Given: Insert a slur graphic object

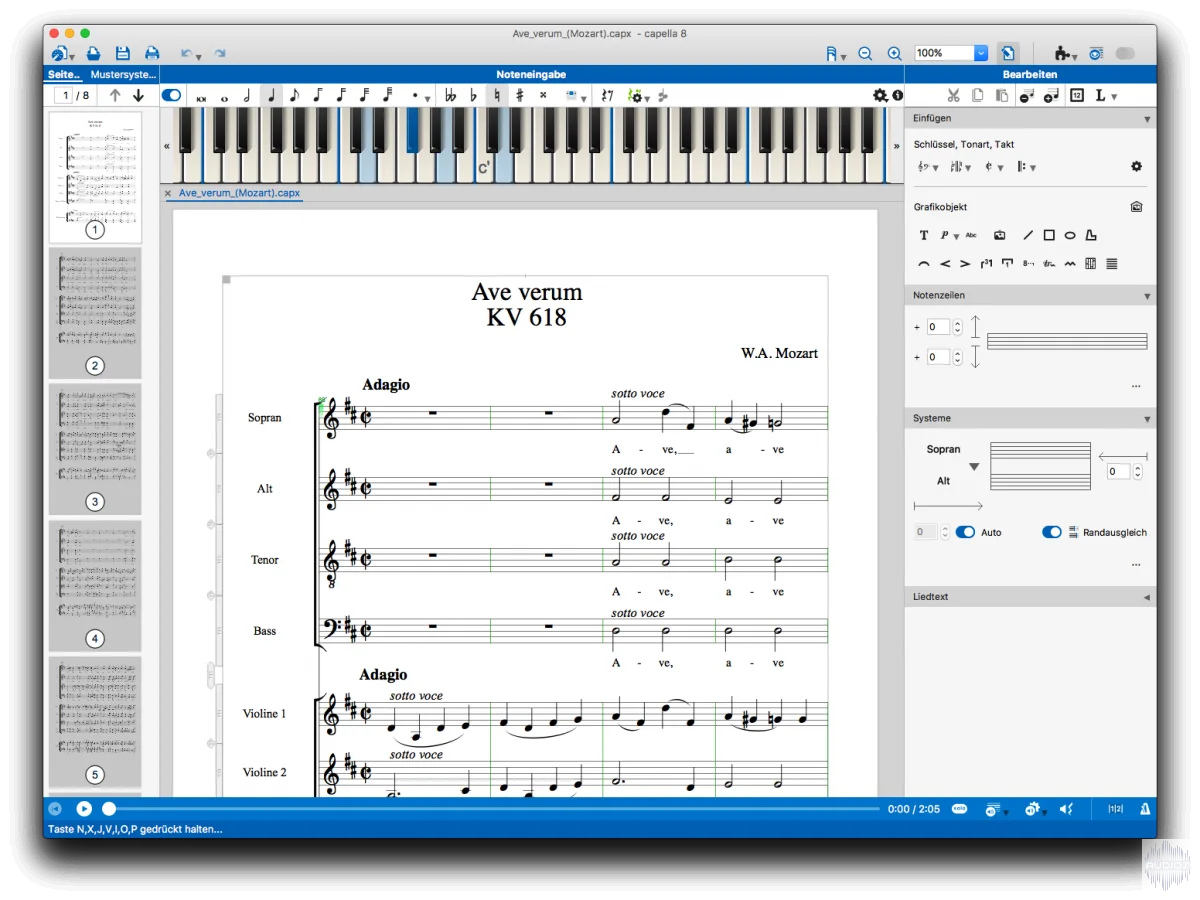Looking at the screenshot, I should 924,264.
